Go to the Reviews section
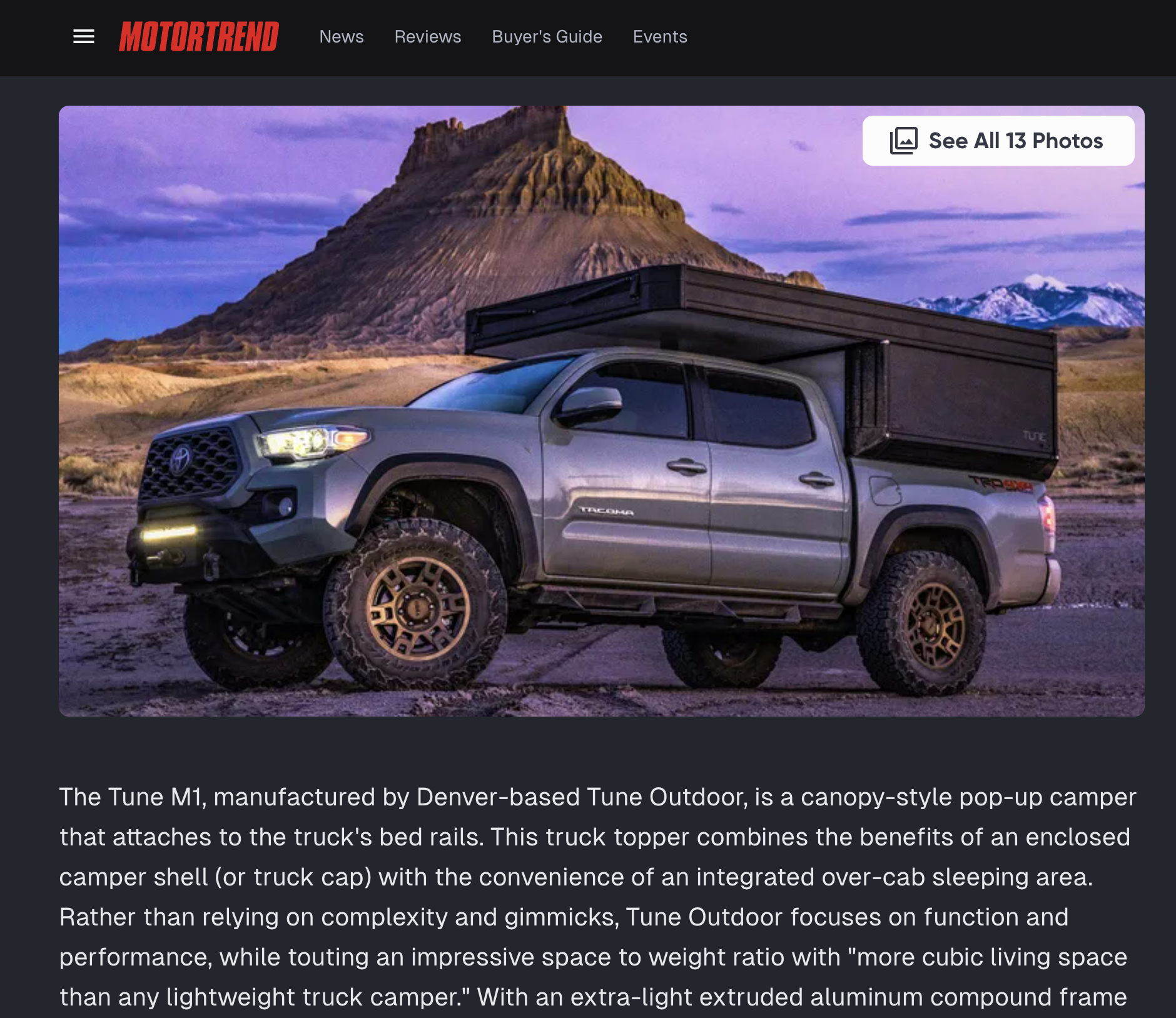 coord(428,37)
